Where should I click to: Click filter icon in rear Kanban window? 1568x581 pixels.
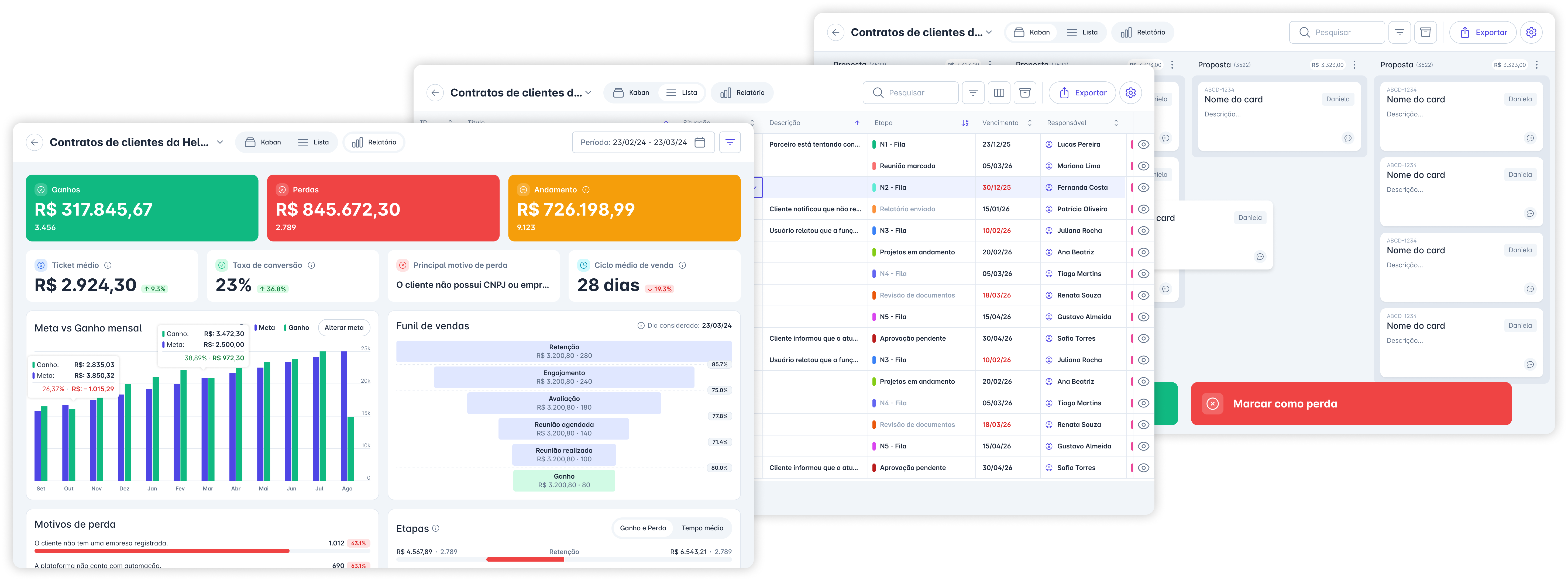1399,32
